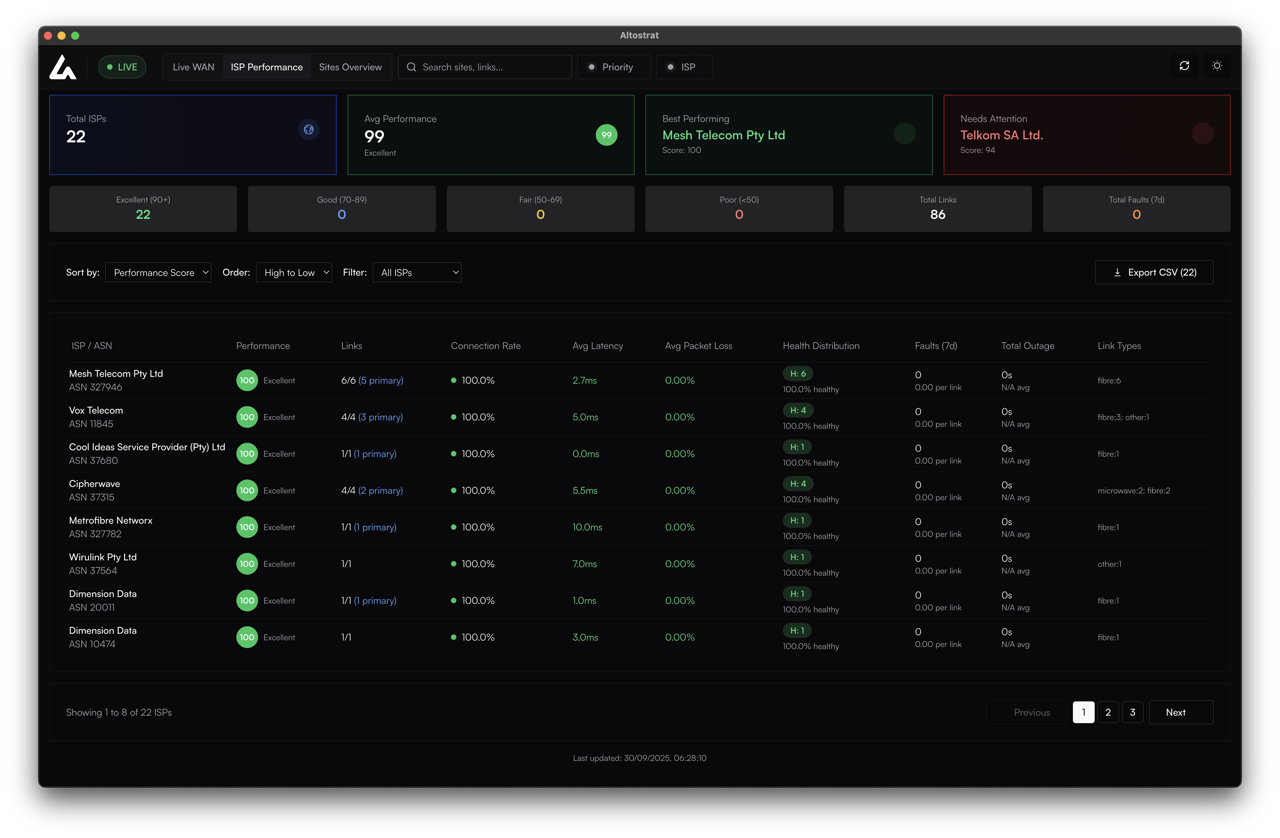Viewport: 1280px width, 838px height.
Task: Click the 100 score badge for Mesh Telecom
Action: pyautogui.click(x=247, y=380)
